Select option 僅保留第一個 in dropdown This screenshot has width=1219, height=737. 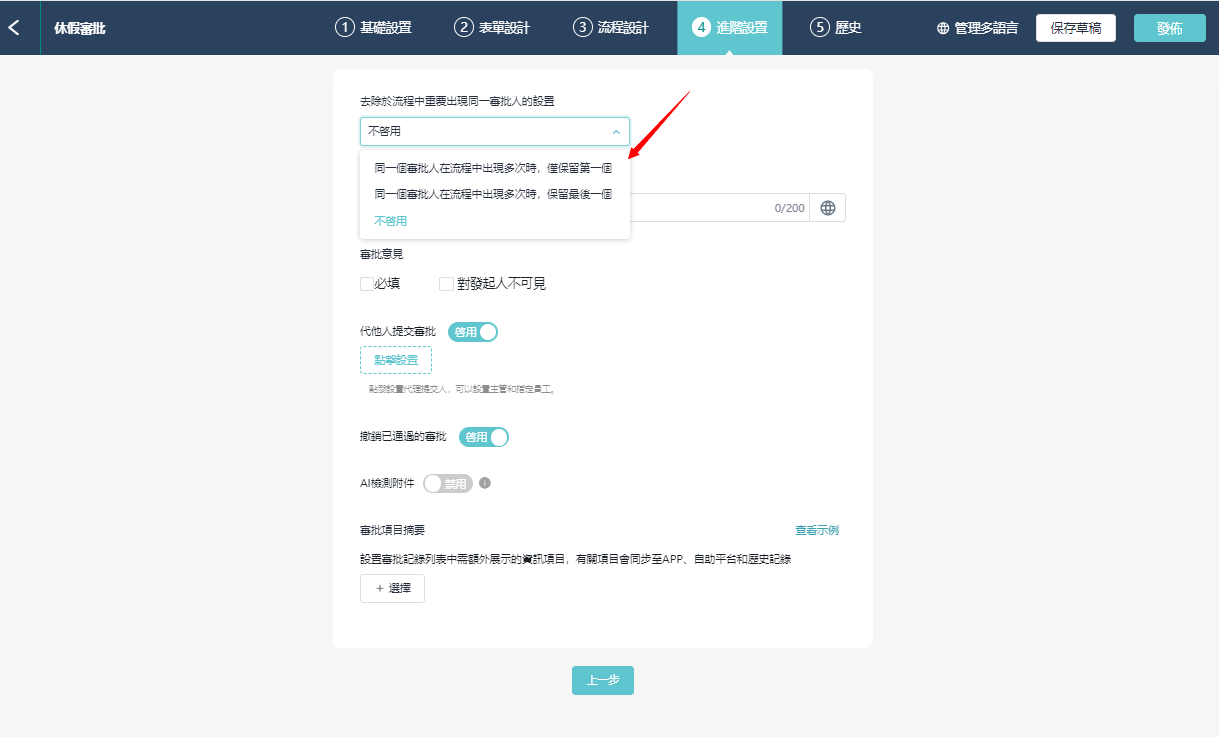click(493, 168)
